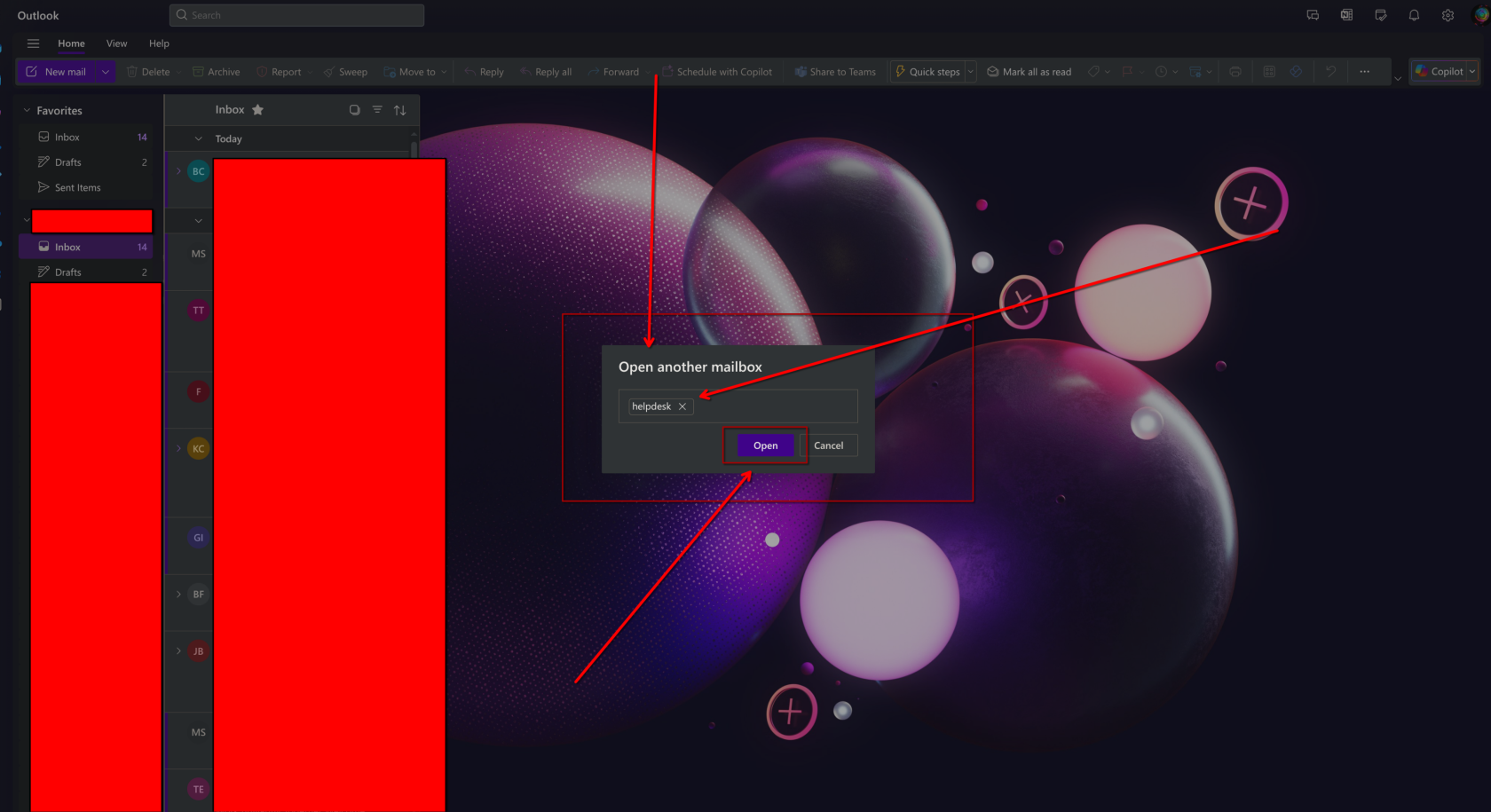Expand the ribbon with the chevron

click(x=1398, y=79)
